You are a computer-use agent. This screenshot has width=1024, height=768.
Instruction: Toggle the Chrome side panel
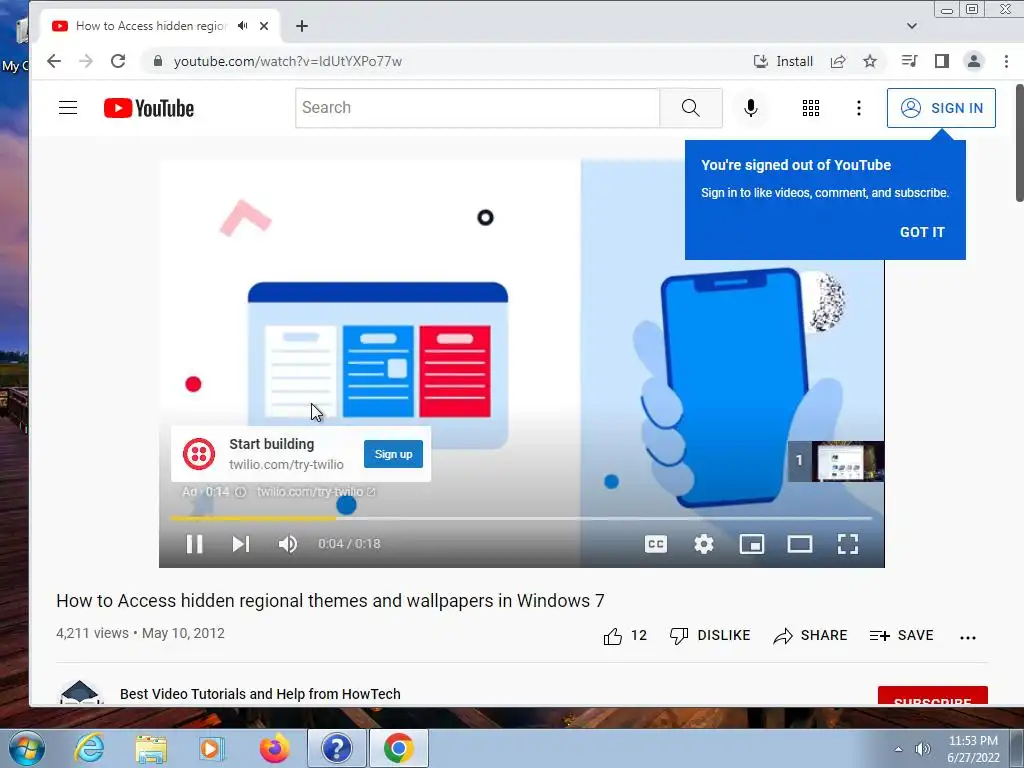[x=942, y=61]
